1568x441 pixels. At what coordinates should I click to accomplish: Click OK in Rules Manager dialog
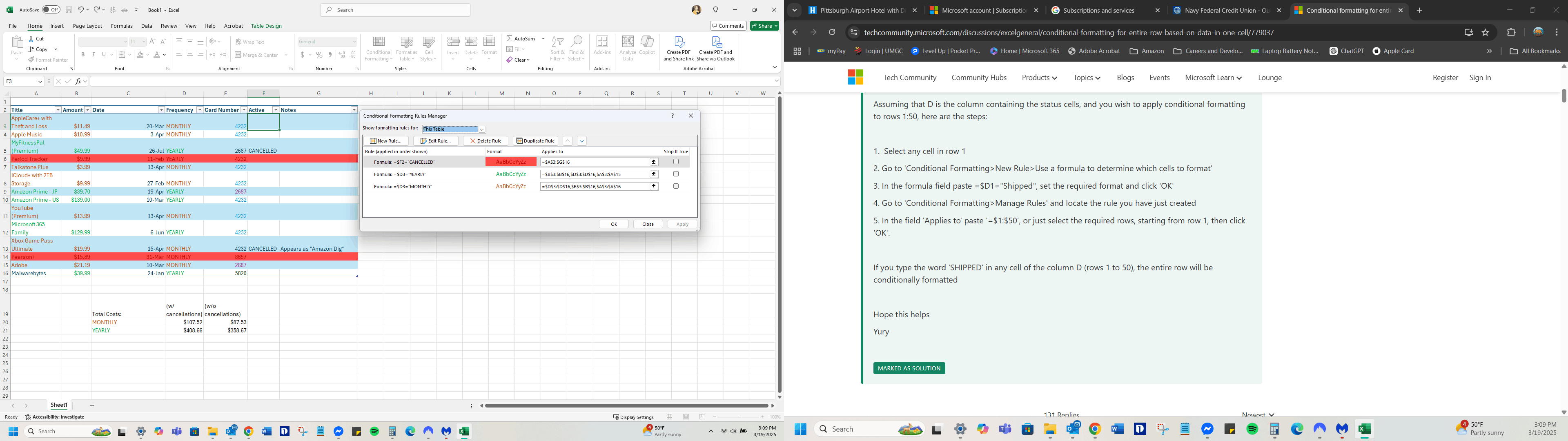pyautogui.click(x=614, y=224)
